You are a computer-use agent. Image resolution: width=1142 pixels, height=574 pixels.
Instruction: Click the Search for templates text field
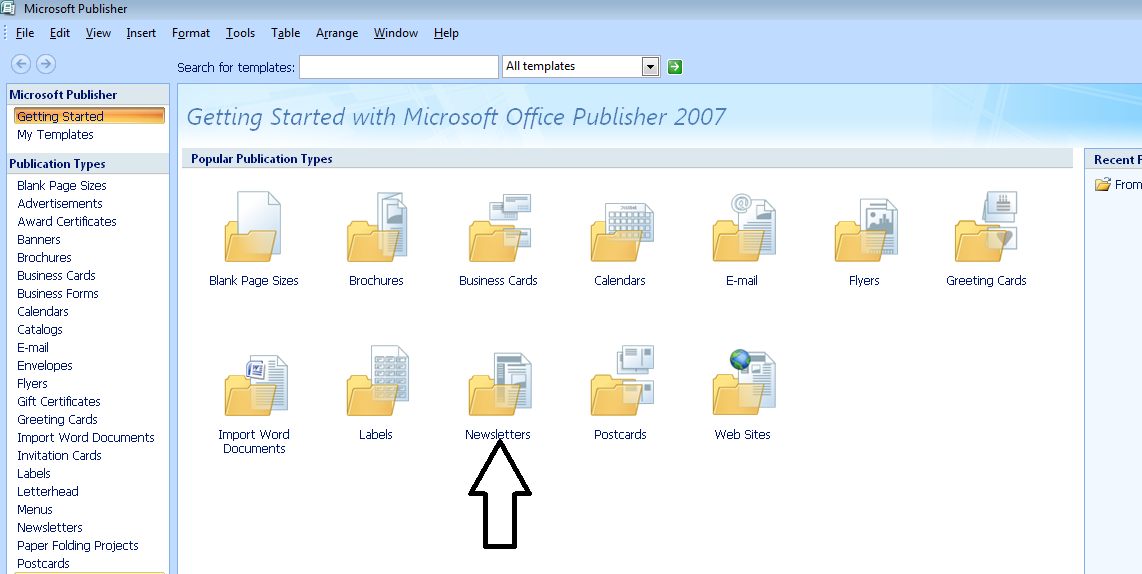point(399,67)
